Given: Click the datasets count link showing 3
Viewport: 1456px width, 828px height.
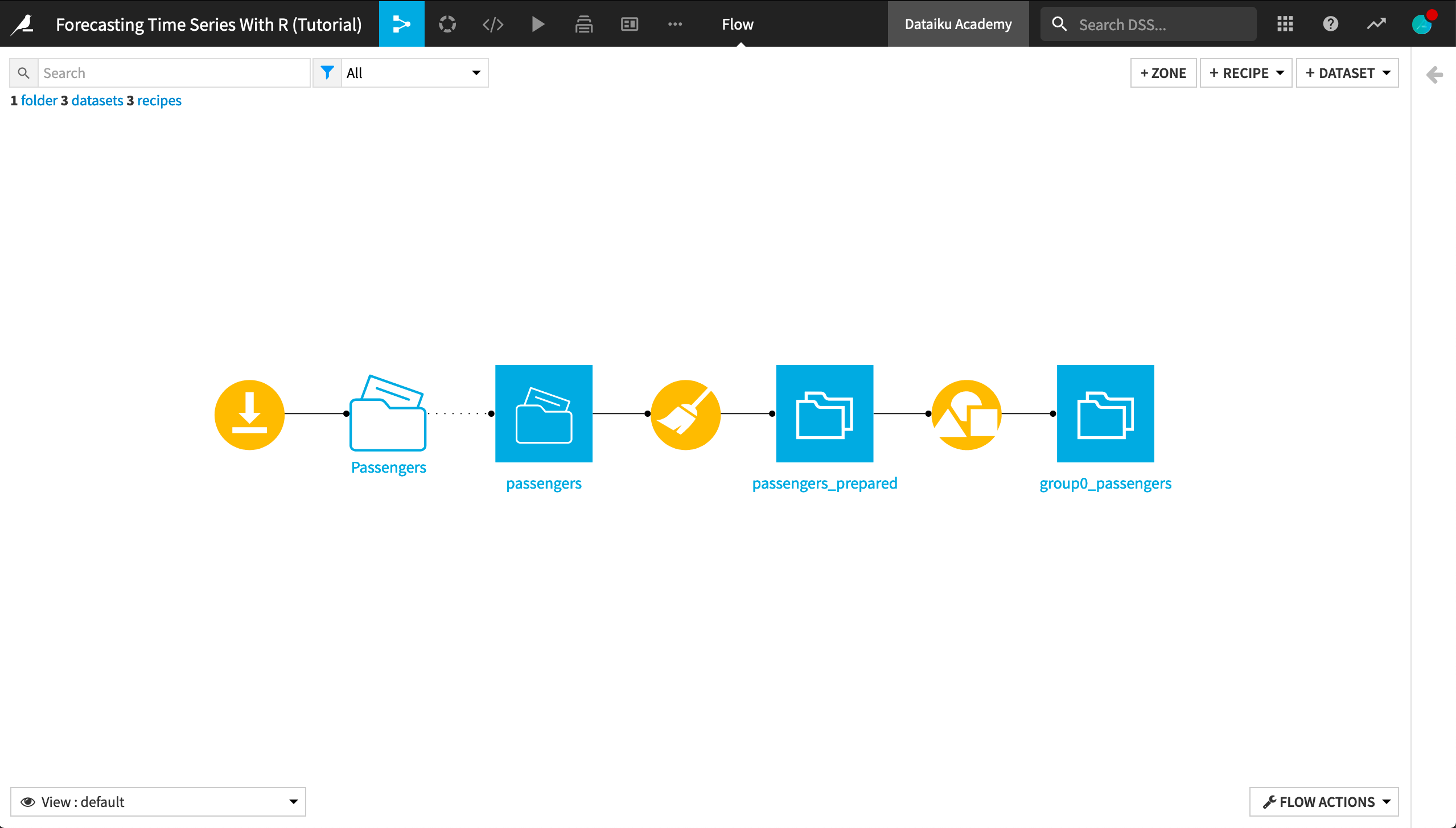Looking at the screenshot, I should click(97, 100).
